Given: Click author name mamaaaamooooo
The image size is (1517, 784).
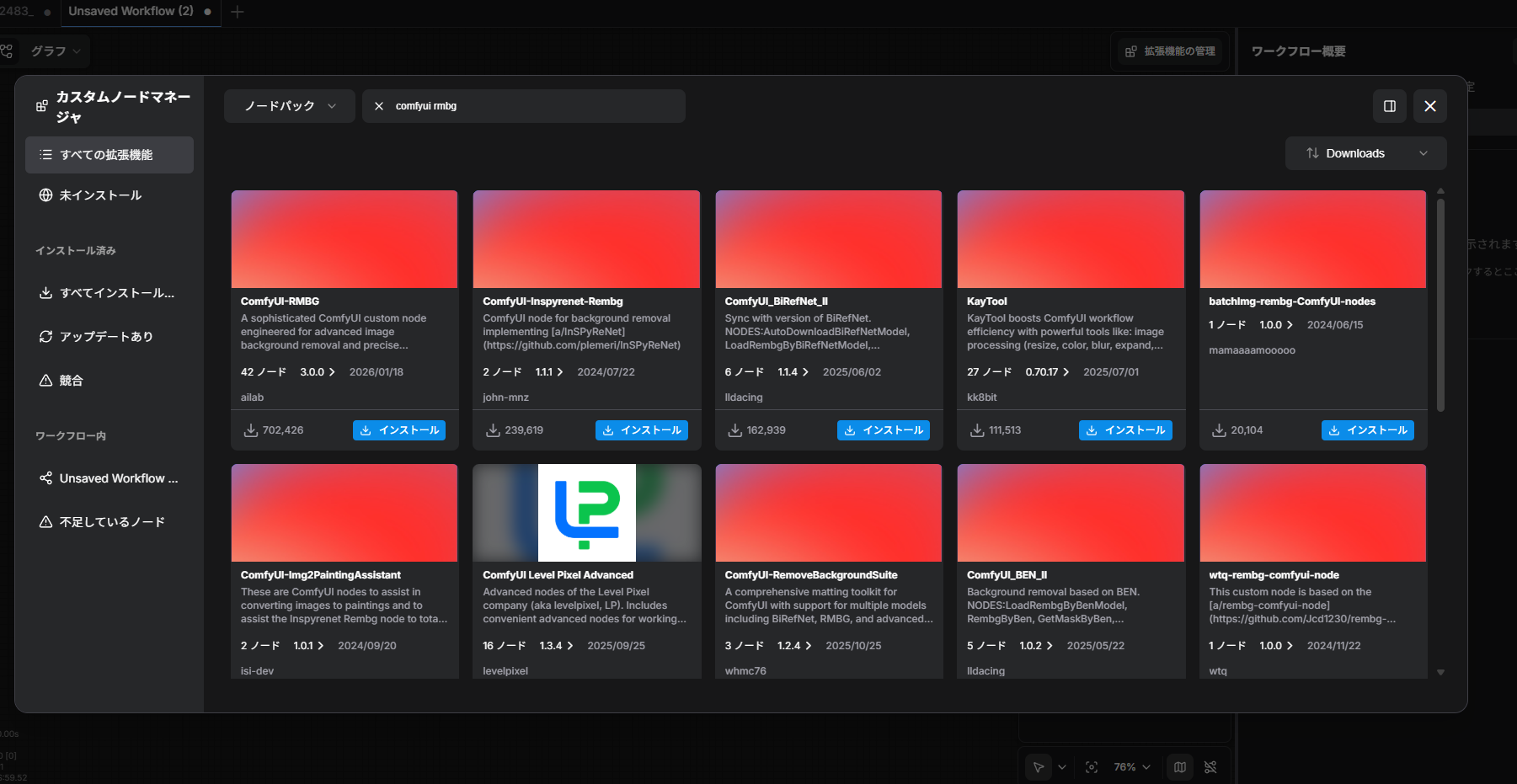Looking at the screenshot, I should pyautogui.click(x=1253, y=350).
